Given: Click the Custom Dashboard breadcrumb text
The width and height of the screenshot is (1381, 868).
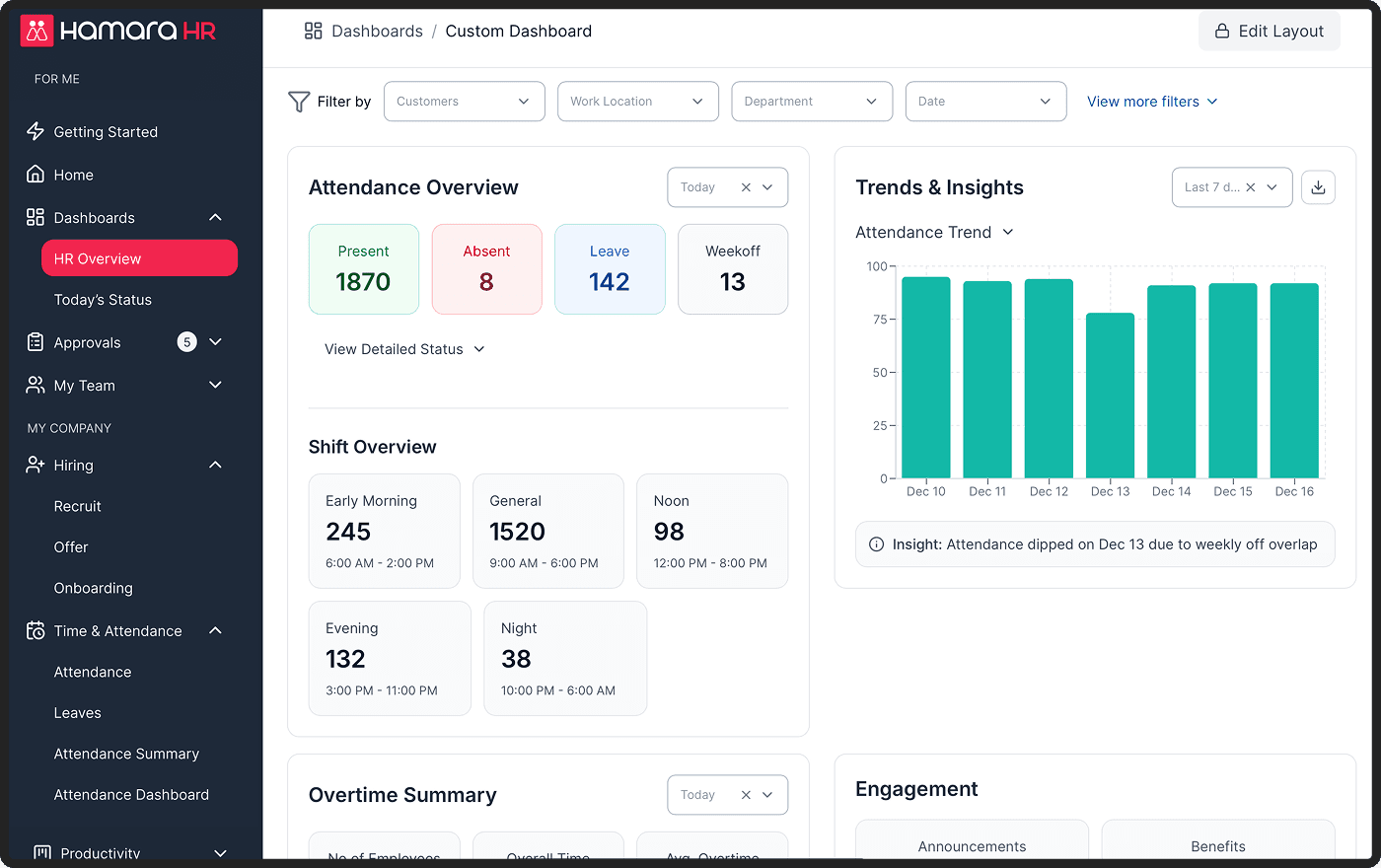Looking at the screenshot, I should pos(519,31).
